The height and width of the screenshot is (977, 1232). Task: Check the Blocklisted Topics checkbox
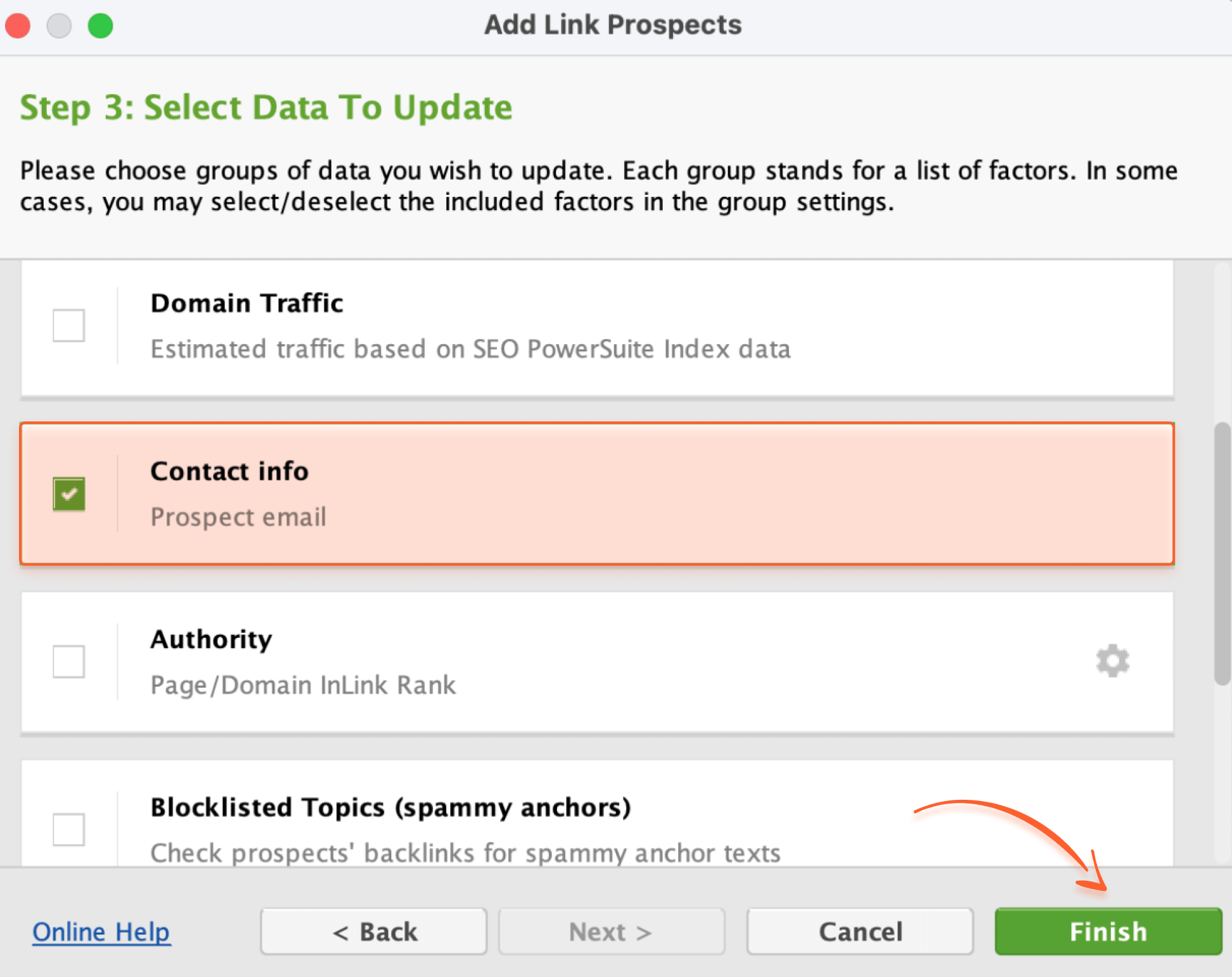click(x=69, y=829)
